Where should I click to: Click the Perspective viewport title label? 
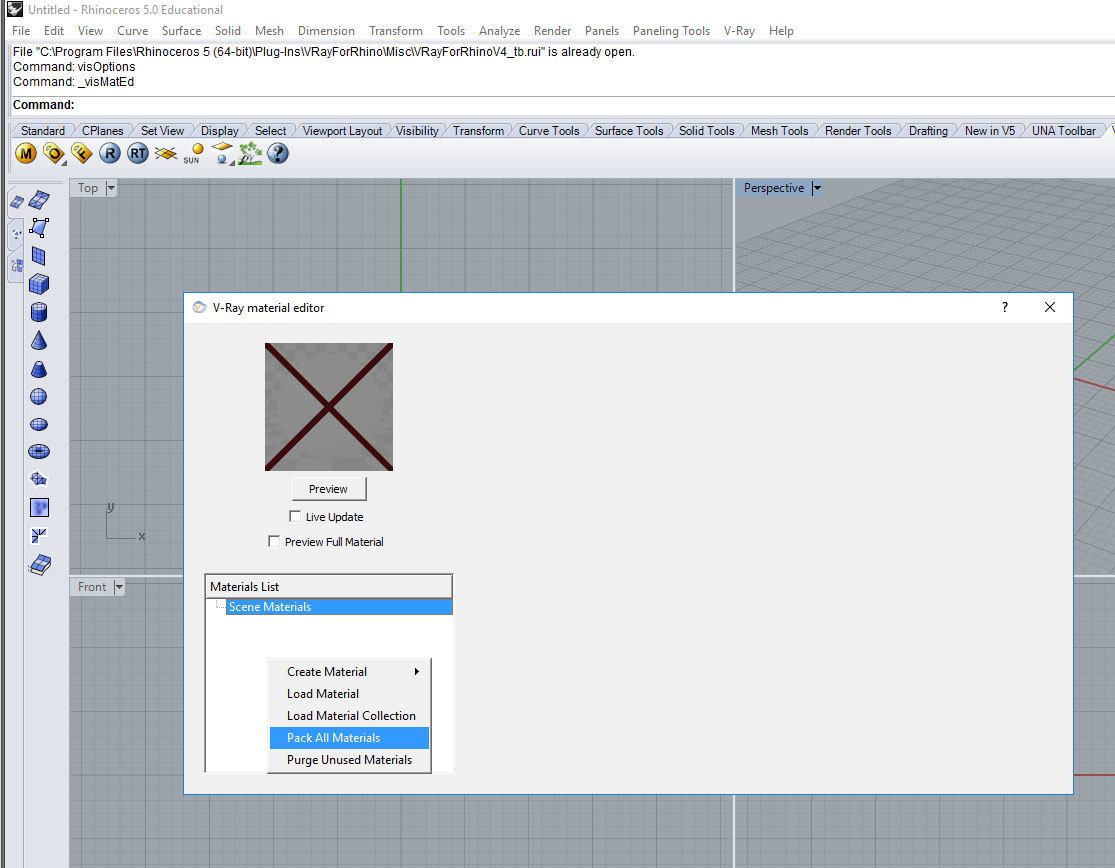coord(774,188)
